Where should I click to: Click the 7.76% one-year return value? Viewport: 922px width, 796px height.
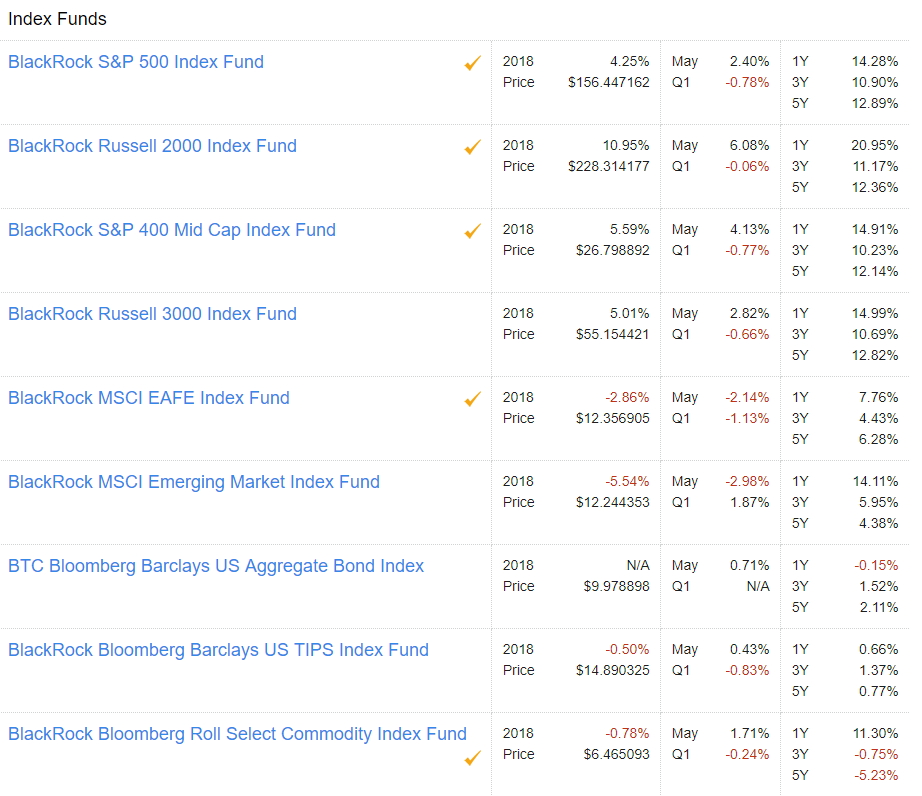coord(878,398)
